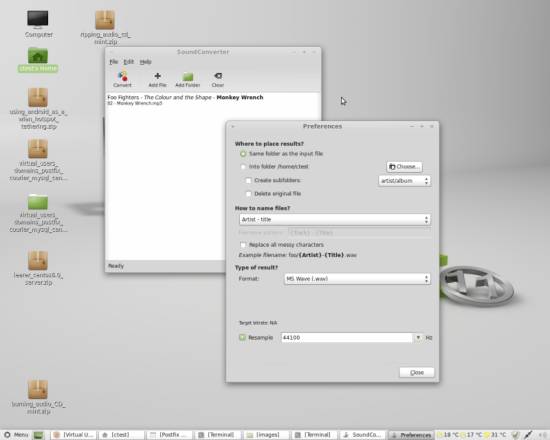The width and height of the screenshot is (550, 440).
Task: Select 'Same folder as the input file' option
Action: (243, 154)
